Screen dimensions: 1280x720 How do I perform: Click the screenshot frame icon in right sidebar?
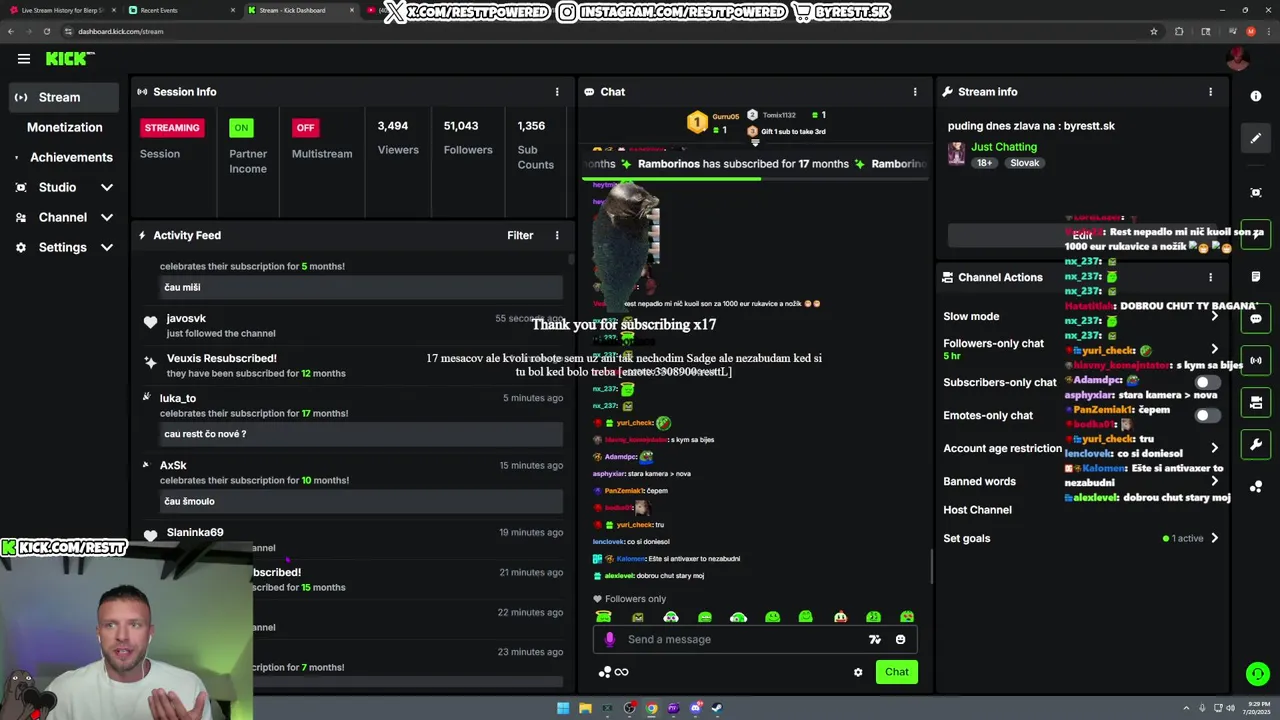coord(1256,192)
